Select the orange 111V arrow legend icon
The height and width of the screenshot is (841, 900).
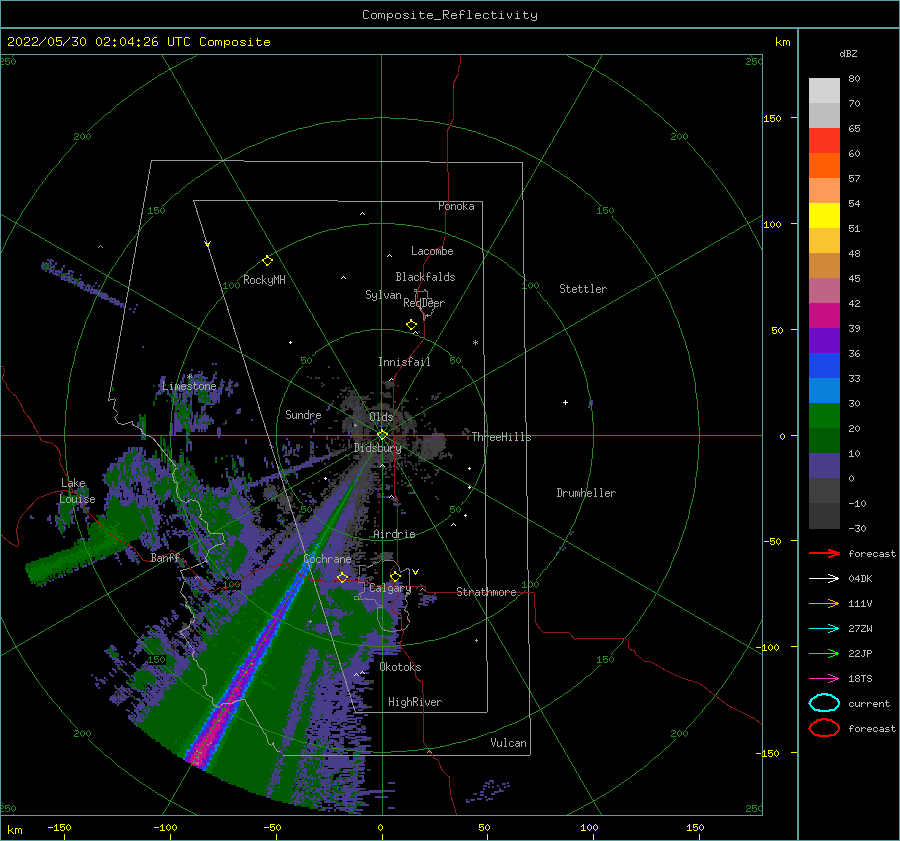coord(824,603)
